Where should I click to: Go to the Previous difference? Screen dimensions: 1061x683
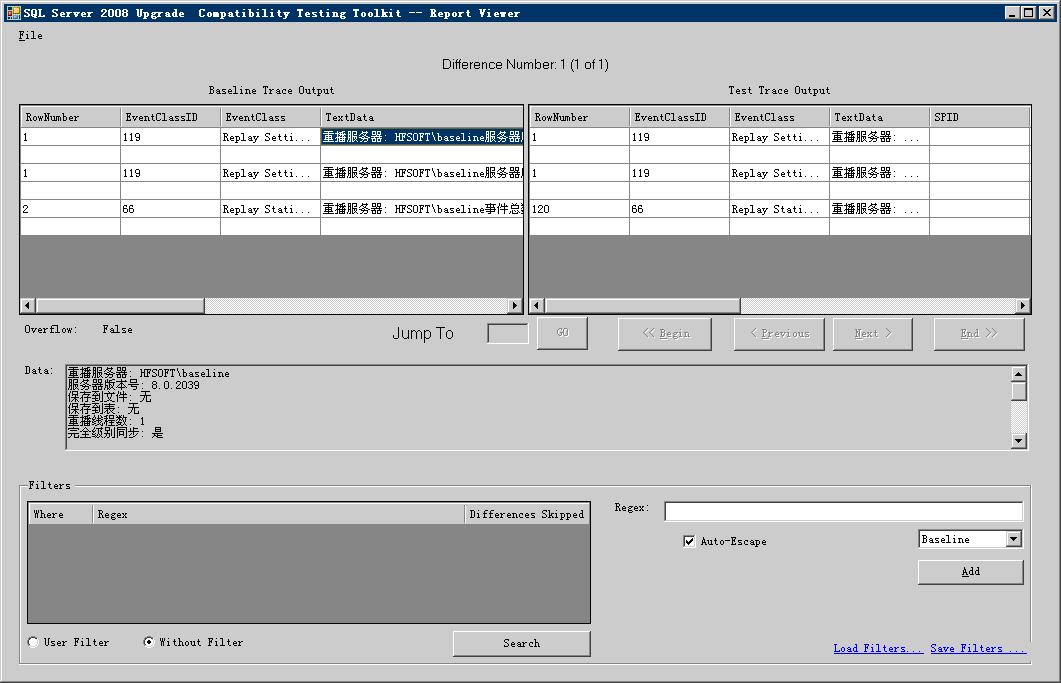tap(780, 334)
